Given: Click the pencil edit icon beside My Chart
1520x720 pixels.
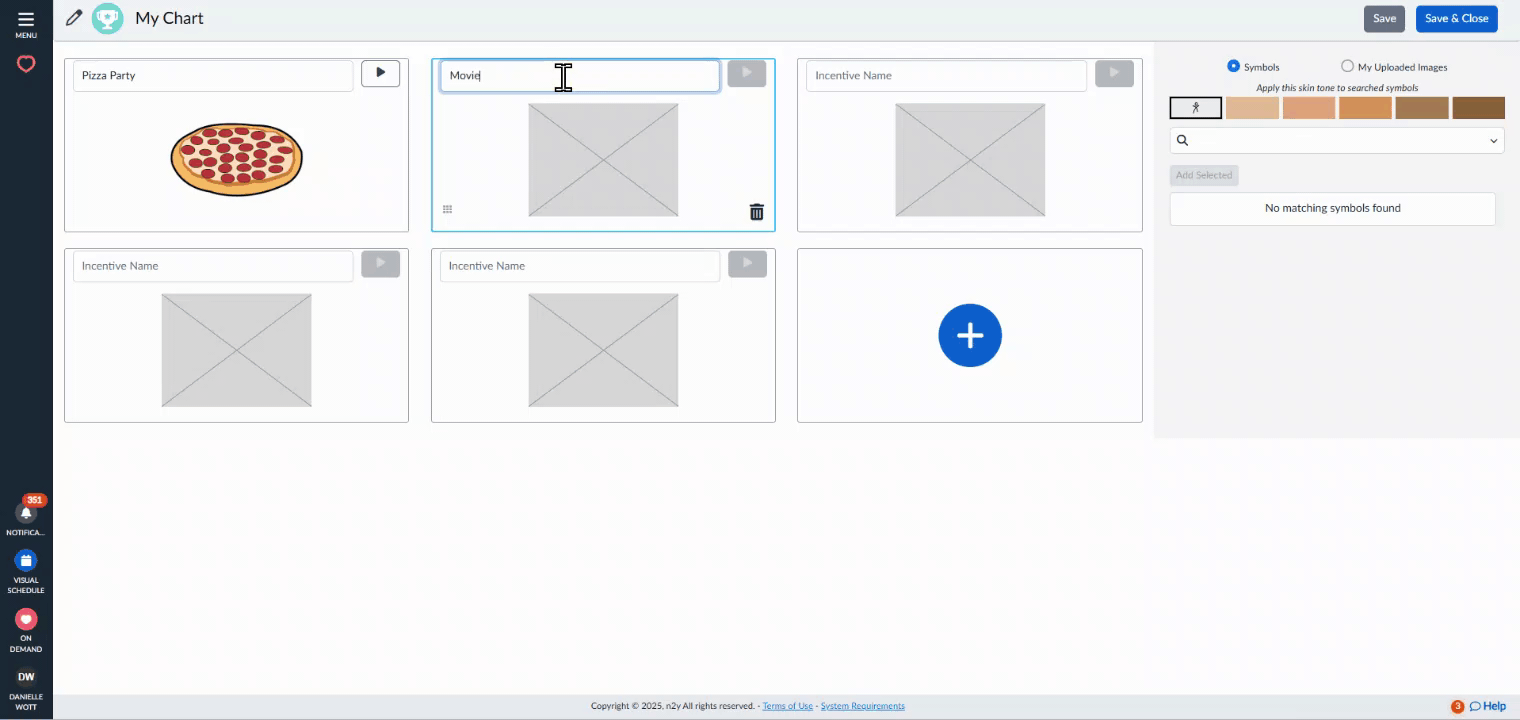Looking at the screenshot, I should tap(74, 18).
